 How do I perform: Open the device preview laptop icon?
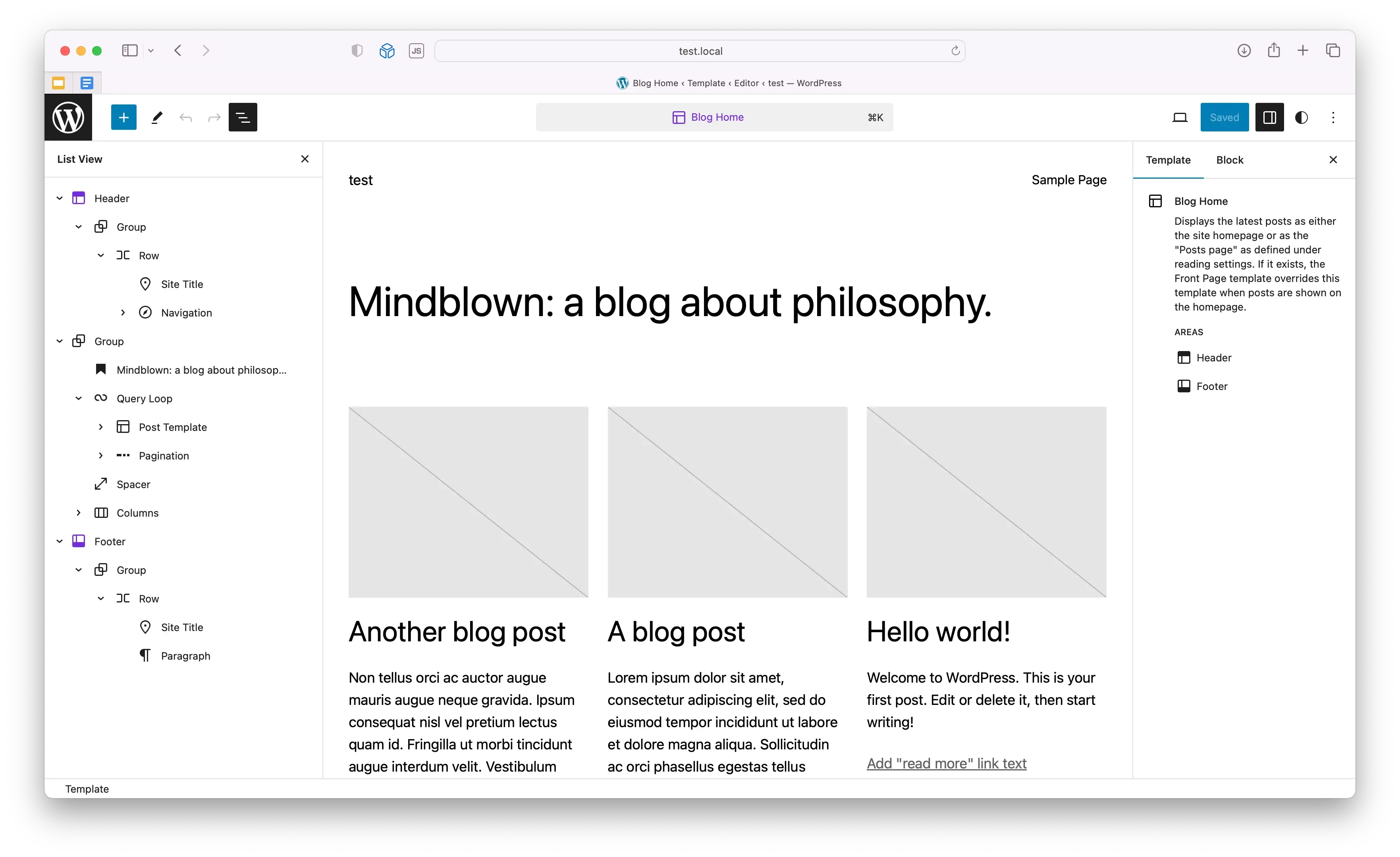1180,117
